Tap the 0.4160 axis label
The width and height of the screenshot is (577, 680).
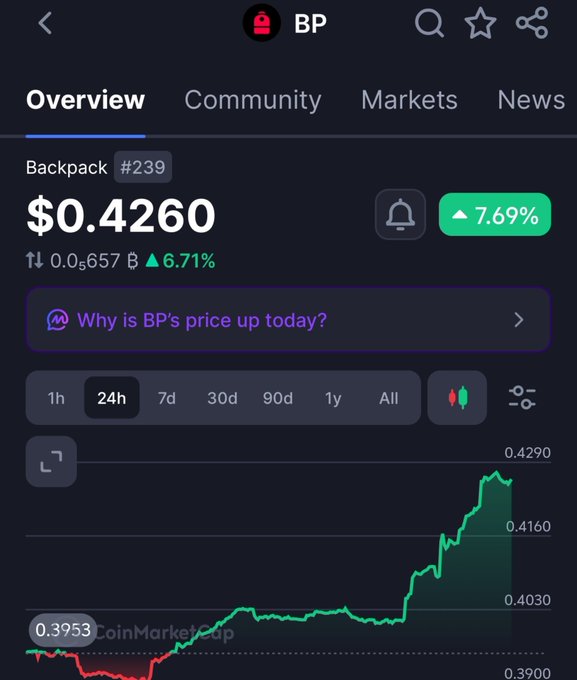pos(528,526)
